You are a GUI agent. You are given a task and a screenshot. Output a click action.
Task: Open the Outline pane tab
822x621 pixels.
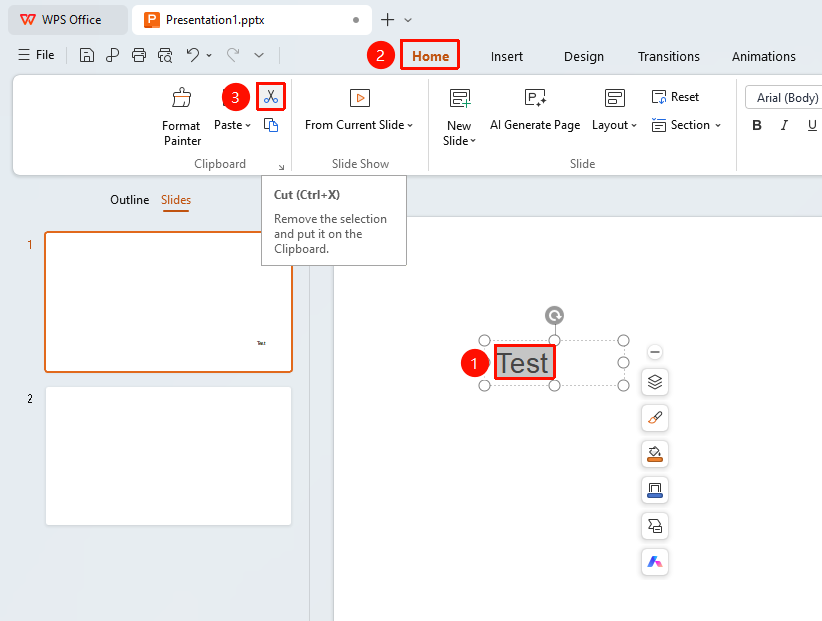pos(129,200)
